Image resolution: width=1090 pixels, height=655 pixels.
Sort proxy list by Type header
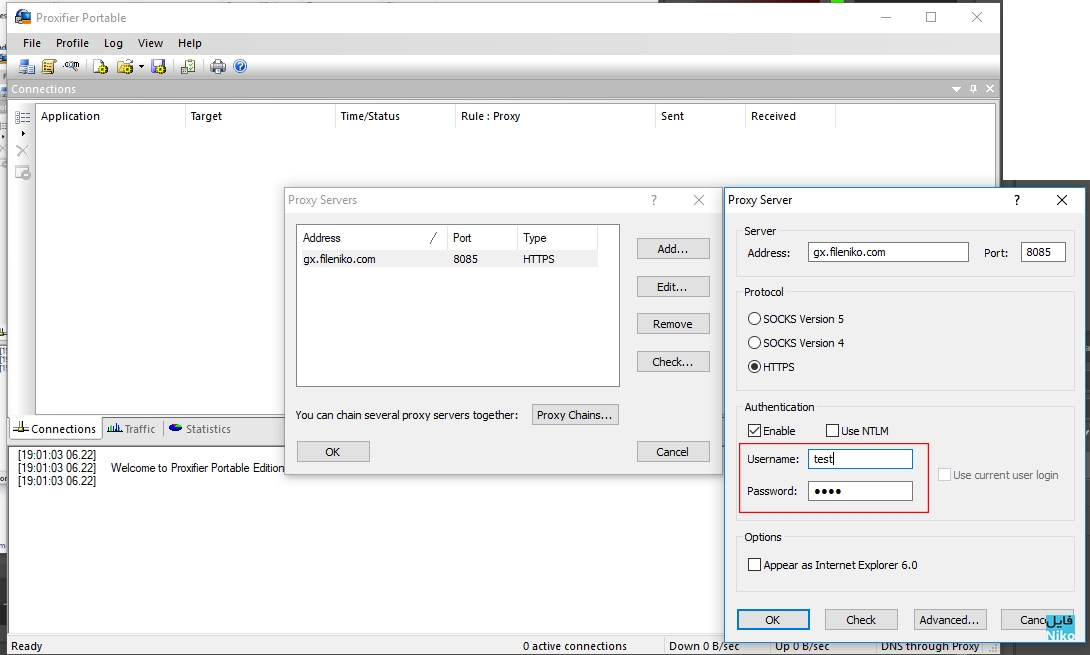(558, 238)
